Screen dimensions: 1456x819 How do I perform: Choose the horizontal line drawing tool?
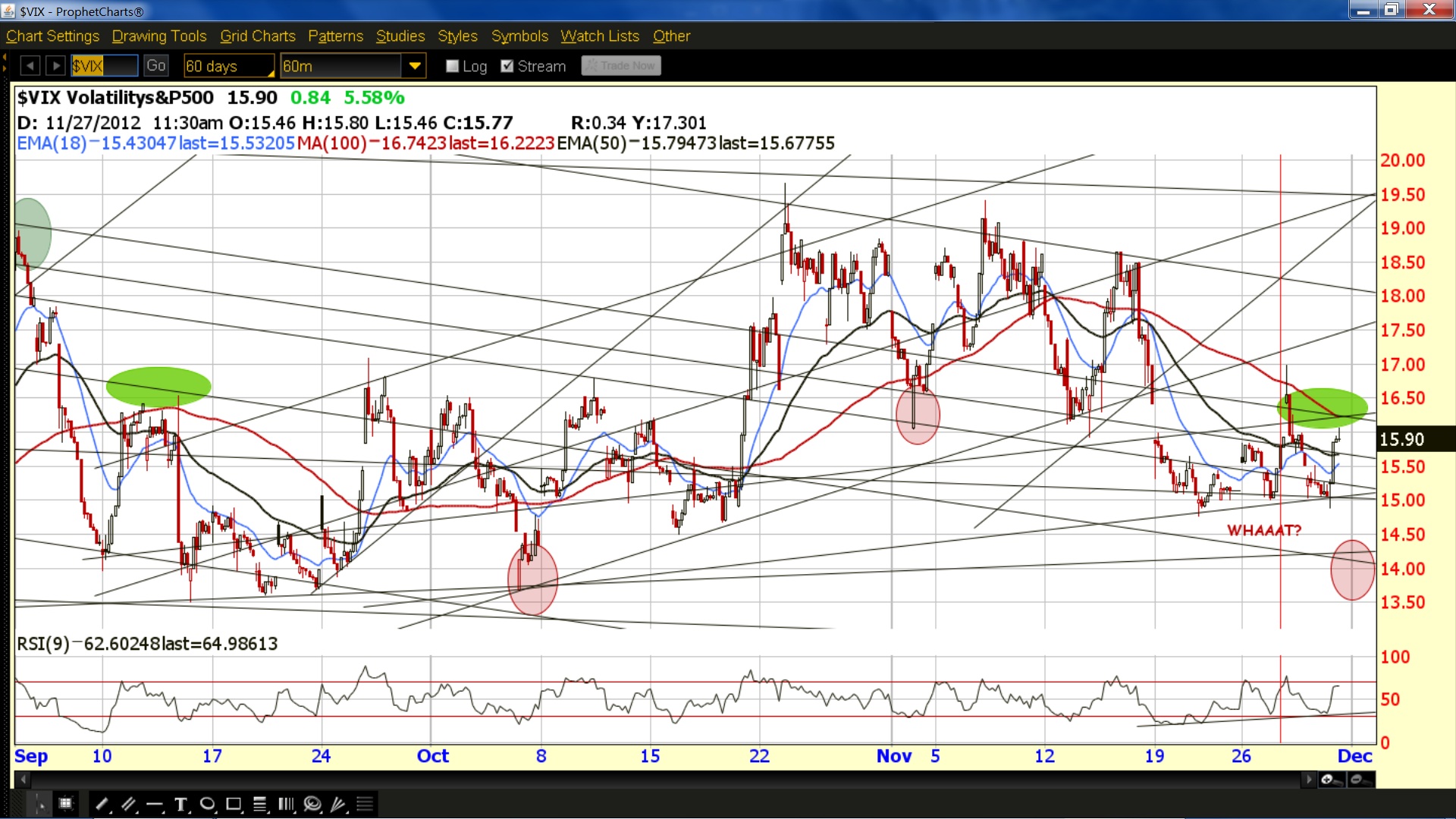pos(155,804)
